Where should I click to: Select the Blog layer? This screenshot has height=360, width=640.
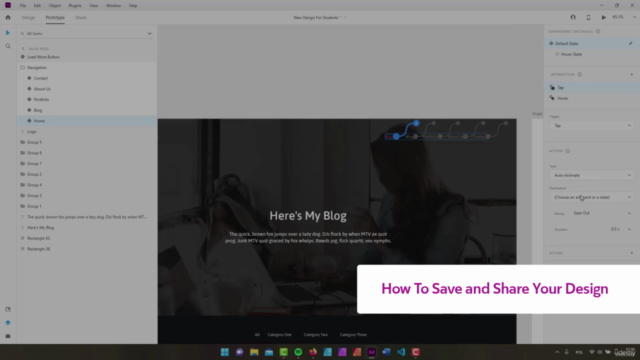87,110
